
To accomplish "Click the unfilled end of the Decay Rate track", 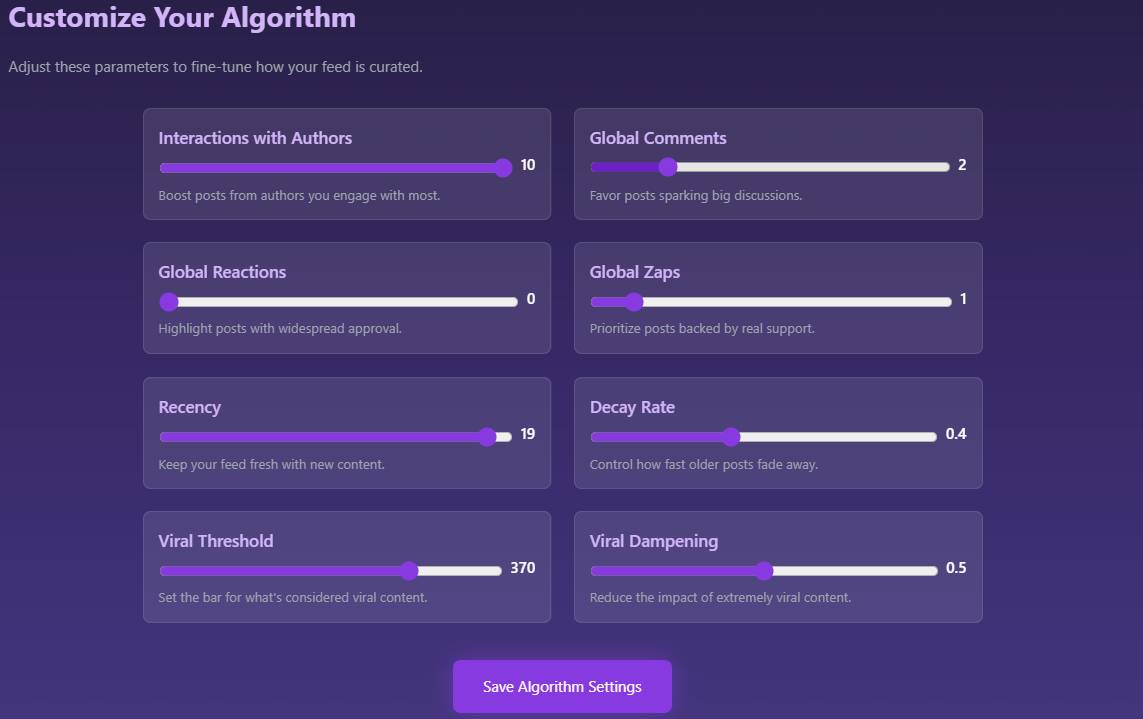I will (x=920, y=436).
